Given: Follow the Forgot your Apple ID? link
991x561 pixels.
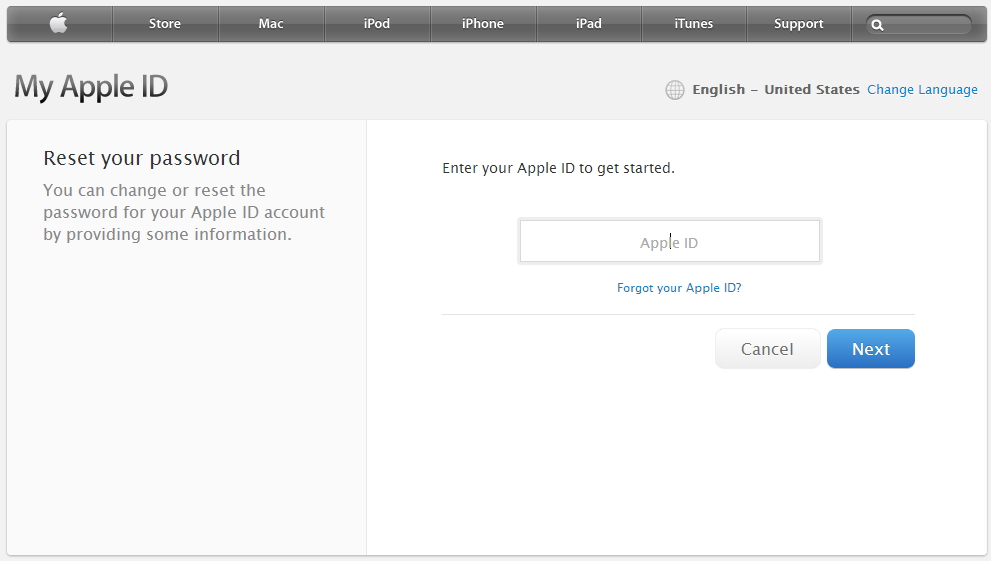Looking at the screenshot, I should point(679,288).
